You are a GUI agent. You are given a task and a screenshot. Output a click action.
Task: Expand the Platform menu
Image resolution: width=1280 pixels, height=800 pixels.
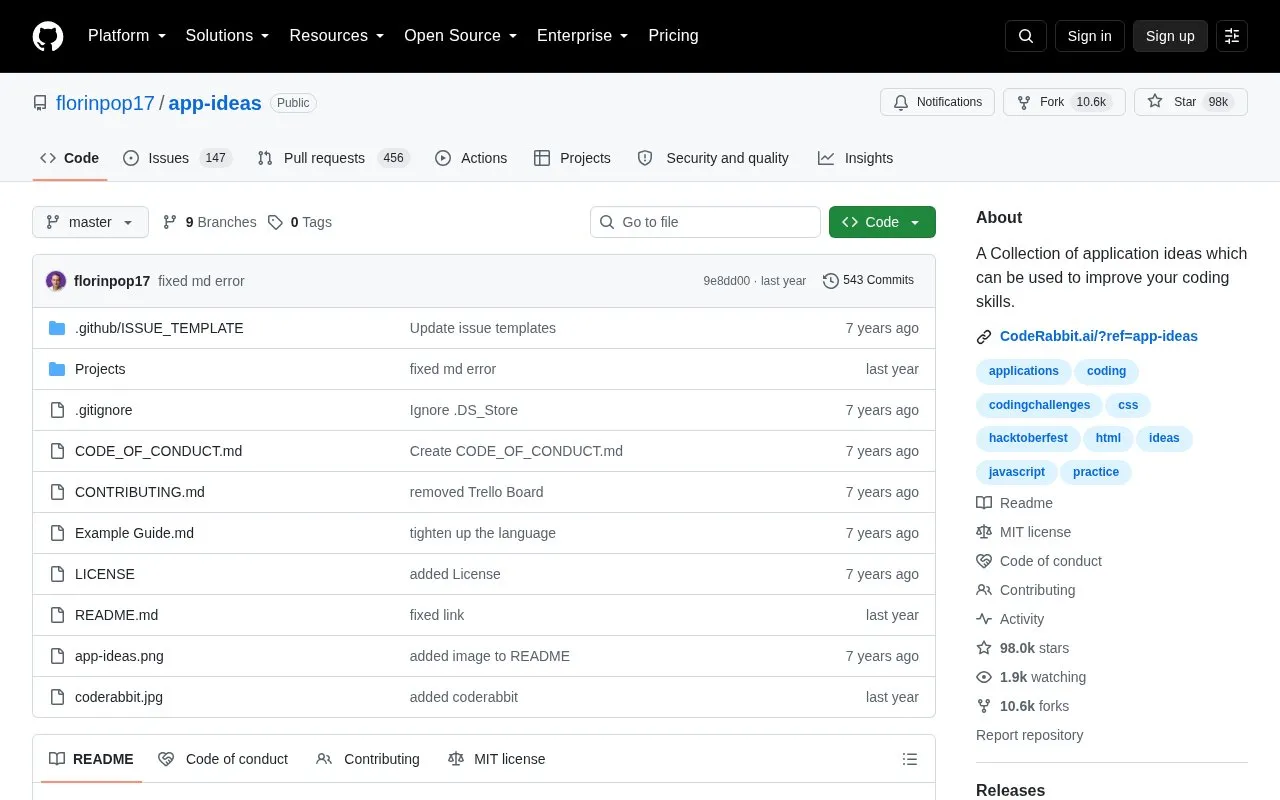pyautogui.click(x=127, y=36)
